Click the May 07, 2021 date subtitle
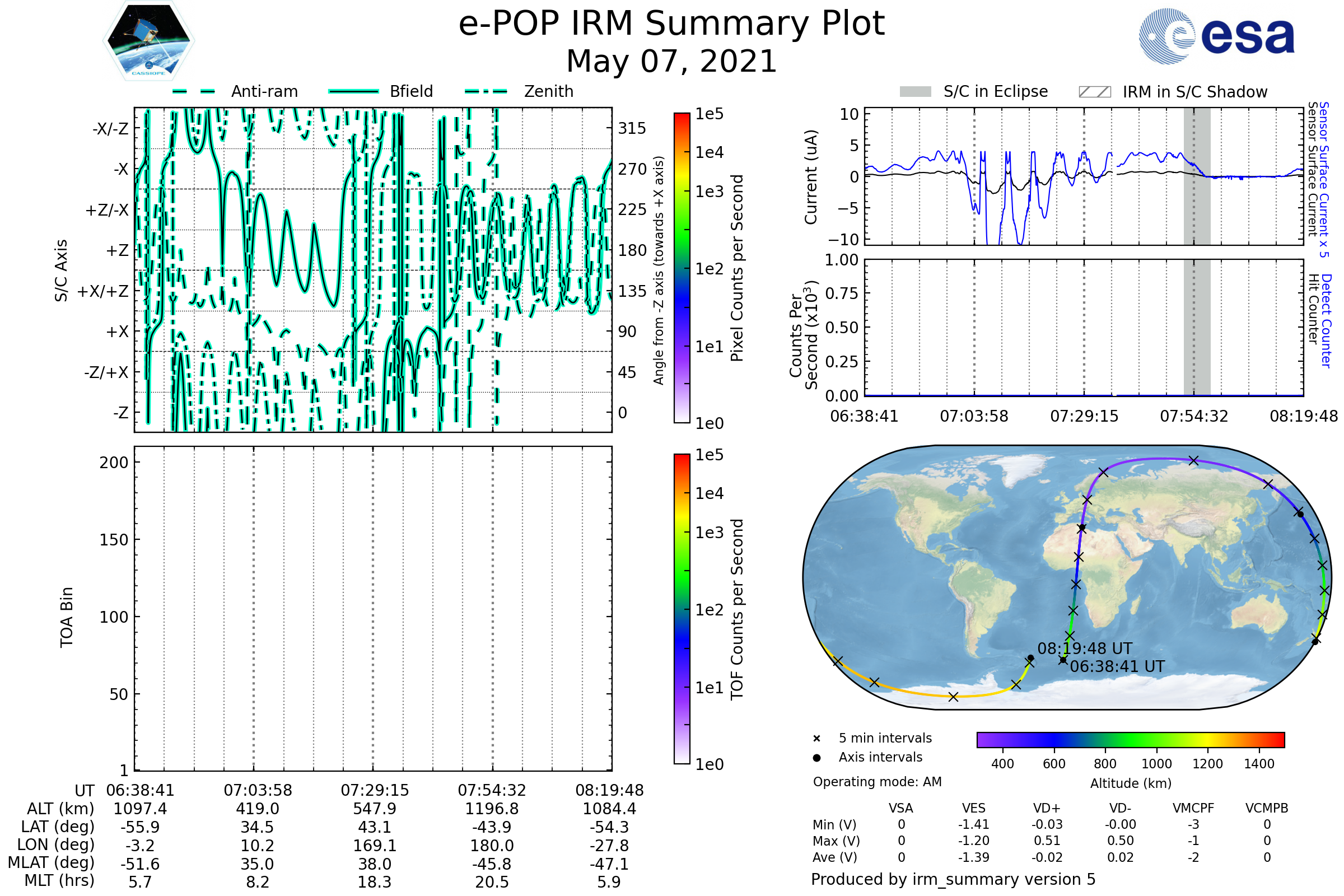 (x=671, y=61)
